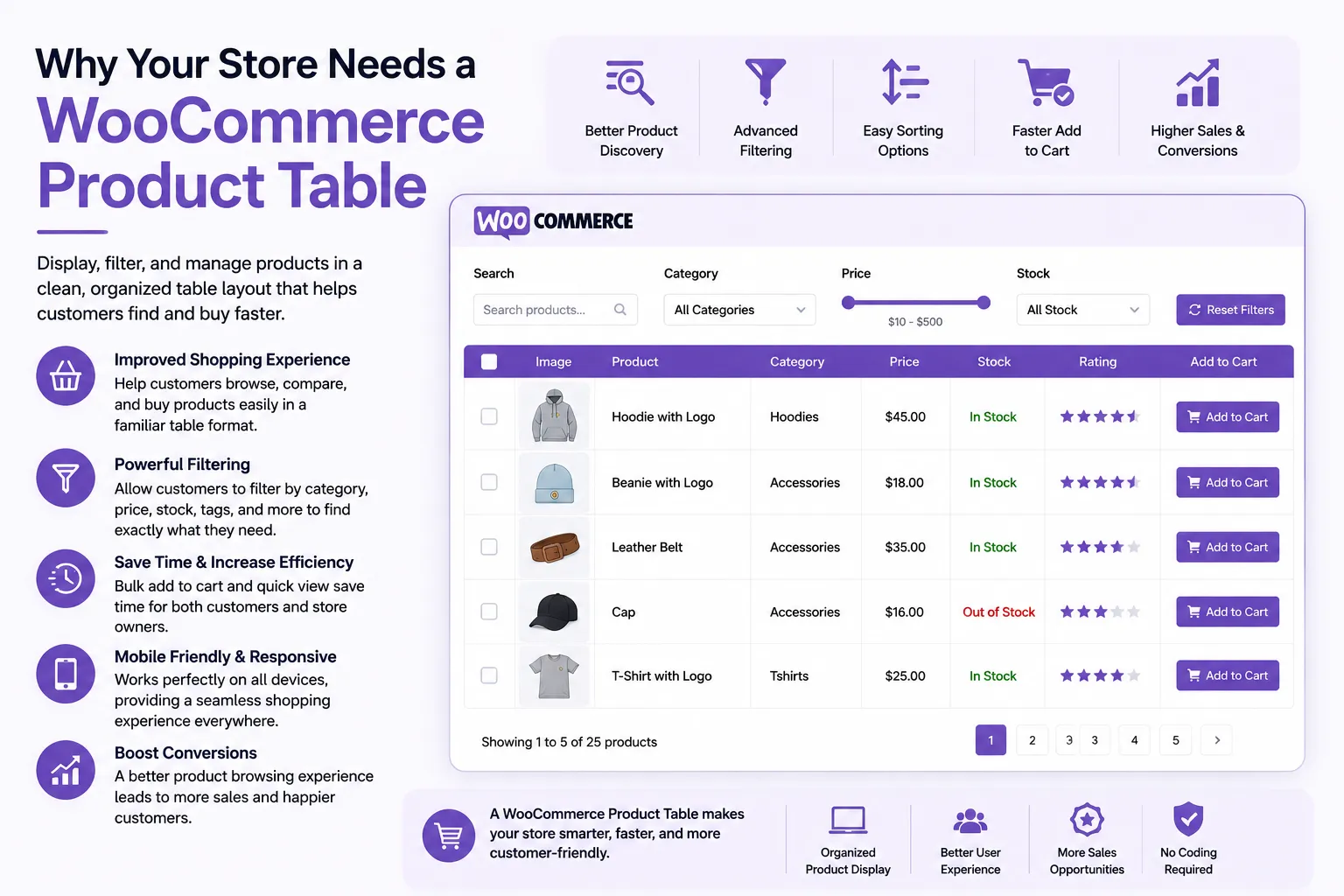The width and height of the screenshot is (1344, 896).
Task: Click the Advanced Filtering funnel icon
Action: pos(766,82)
